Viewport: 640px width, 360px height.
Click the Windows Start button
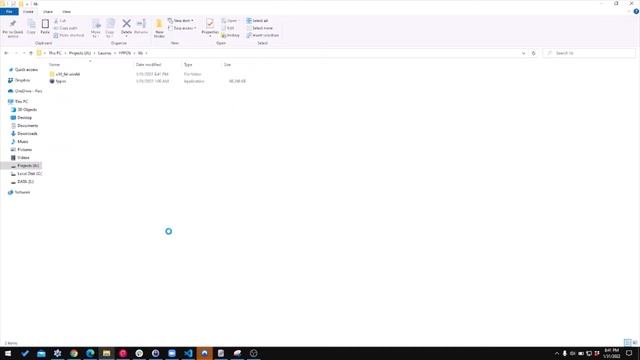8,353
